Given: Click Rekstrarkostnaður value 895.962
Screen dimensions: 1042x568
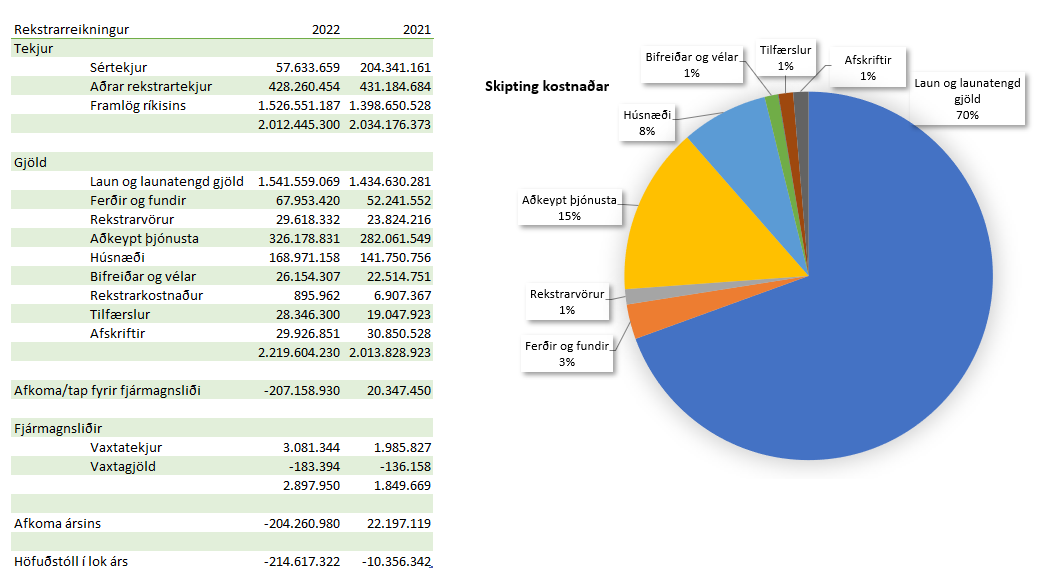Looking at the screenshot, I should pyautogui.click(x=317, y=296).
